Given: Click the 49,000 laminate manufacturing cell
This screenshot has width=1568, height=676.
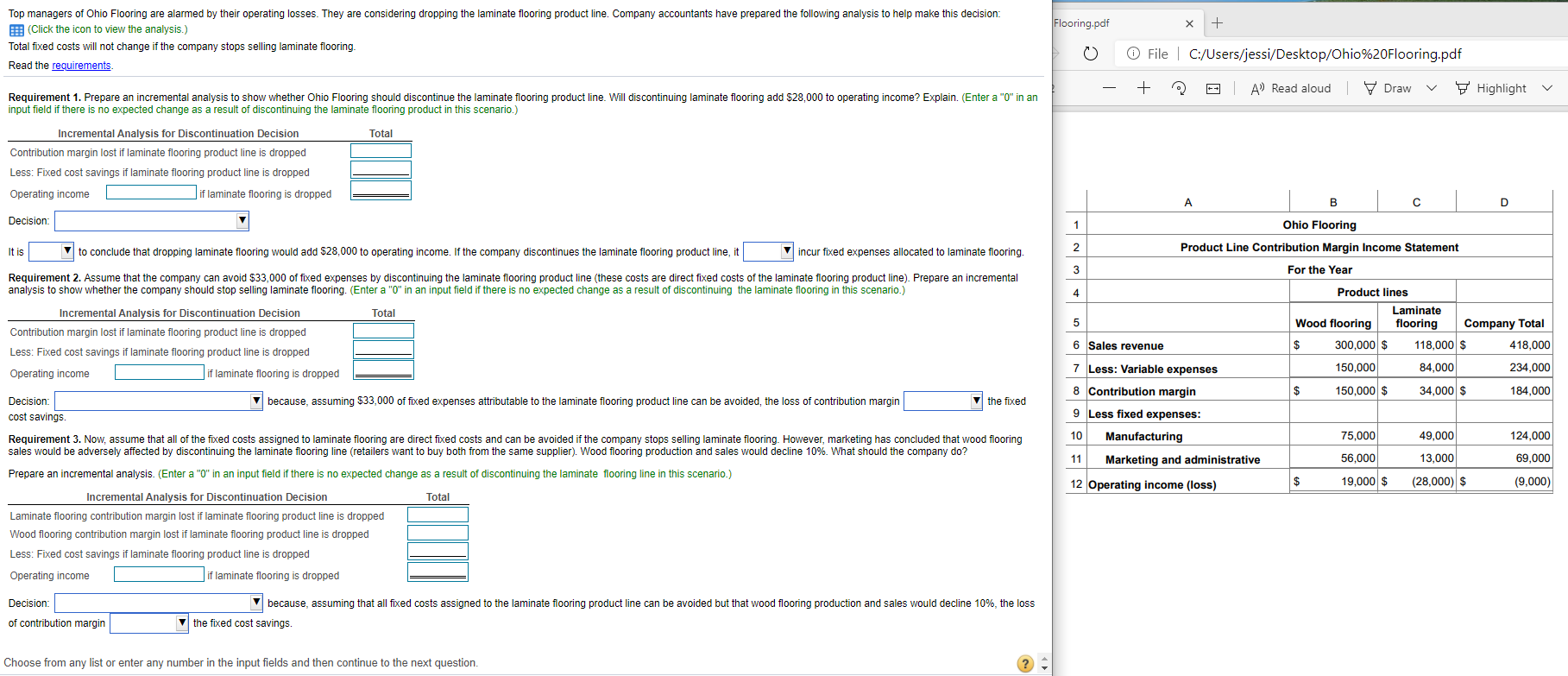Looking at the screenshot, I should pyautogui.click(x=1437, y=435).
